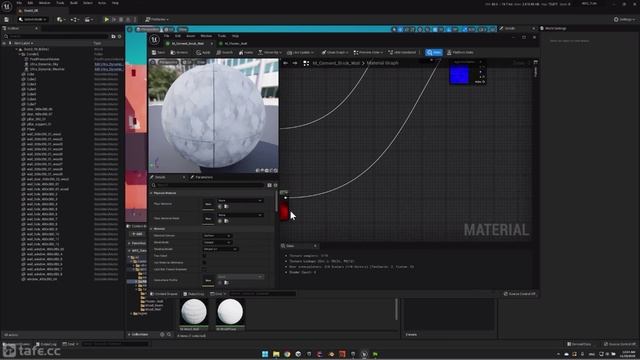This screenshot has height=360, width=640.
Task: Open Settings at the main toolbar's right end
Action: (x=624, y=20)
